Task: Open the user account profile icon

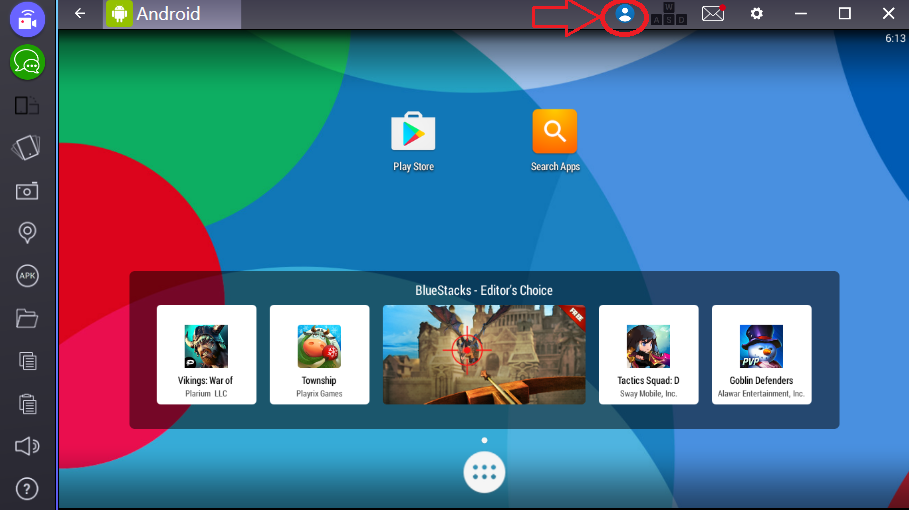Action: 624,14
